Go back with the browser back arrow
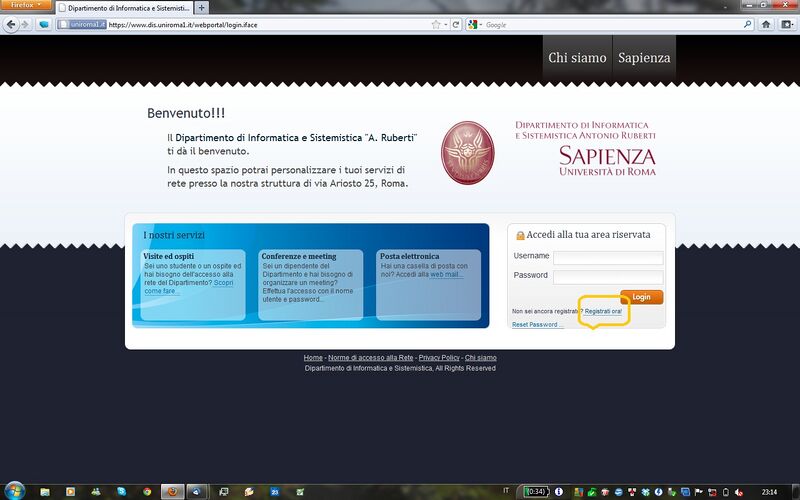 11,24
